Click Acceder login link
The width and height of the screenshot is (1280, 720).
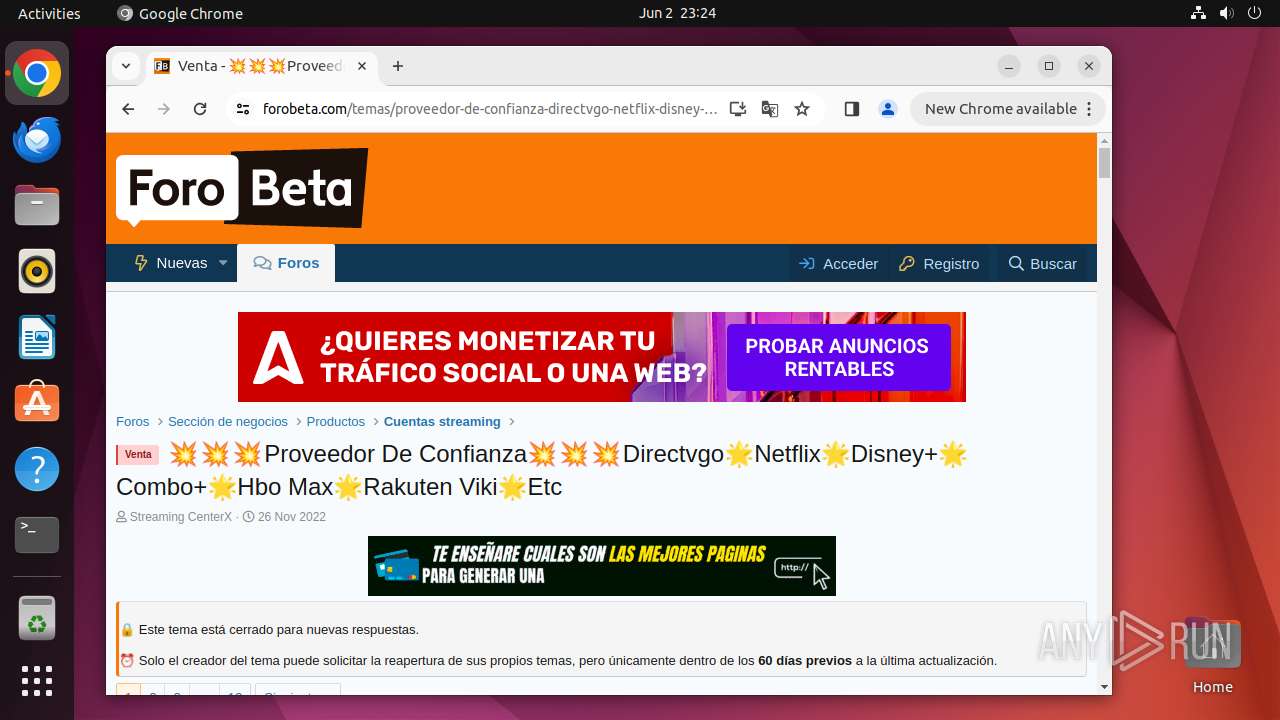[839, 264]
